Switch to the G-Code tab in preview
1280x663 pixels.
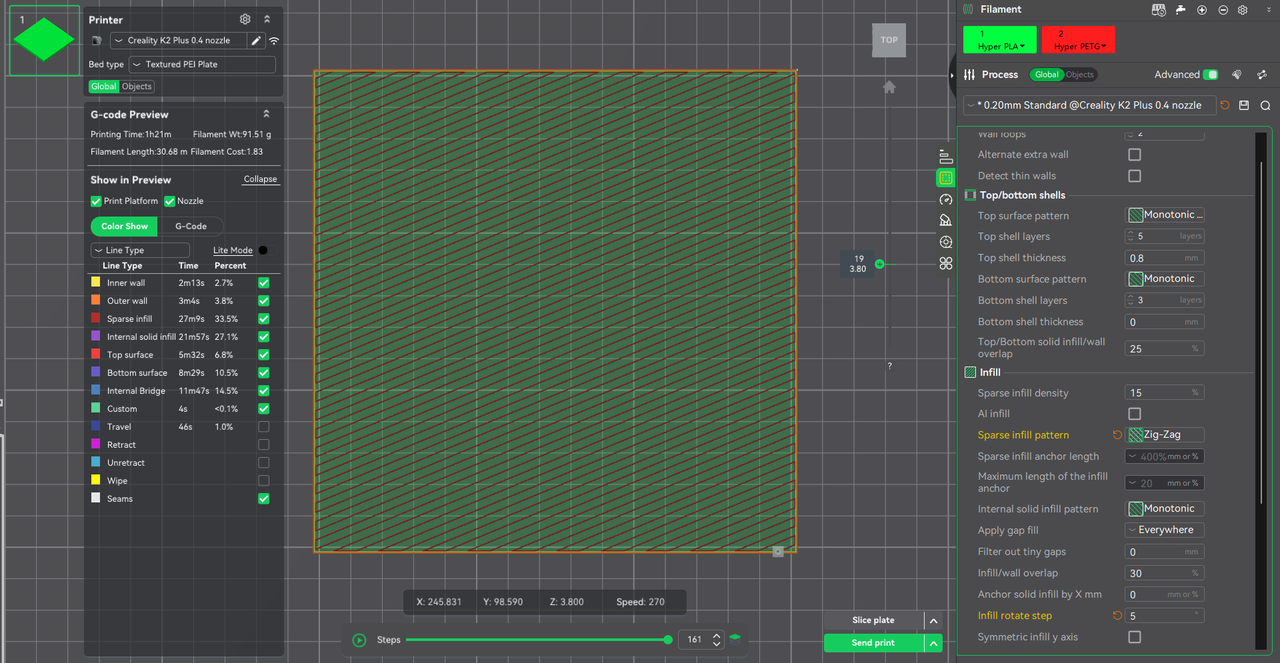(x=191, y=226)
